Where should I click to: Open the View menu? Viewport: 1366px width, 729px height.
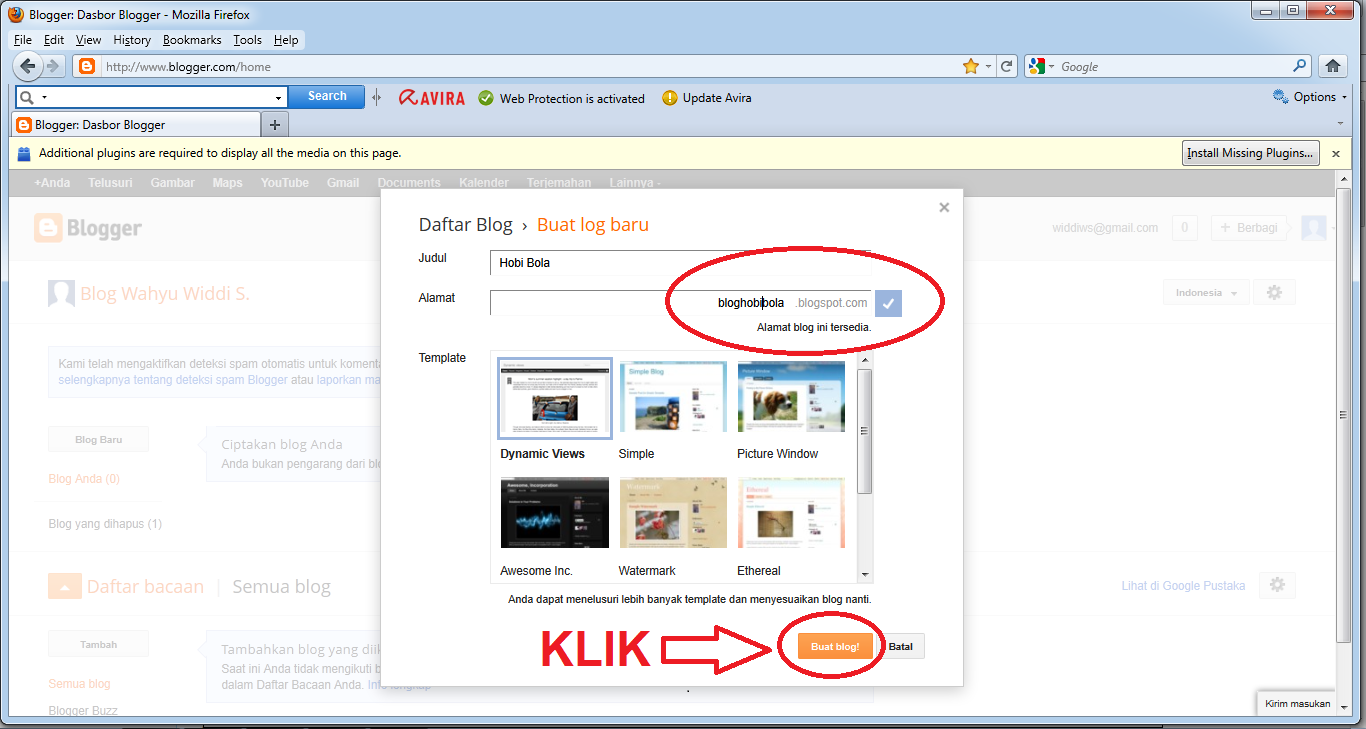[x=88, y=40]
